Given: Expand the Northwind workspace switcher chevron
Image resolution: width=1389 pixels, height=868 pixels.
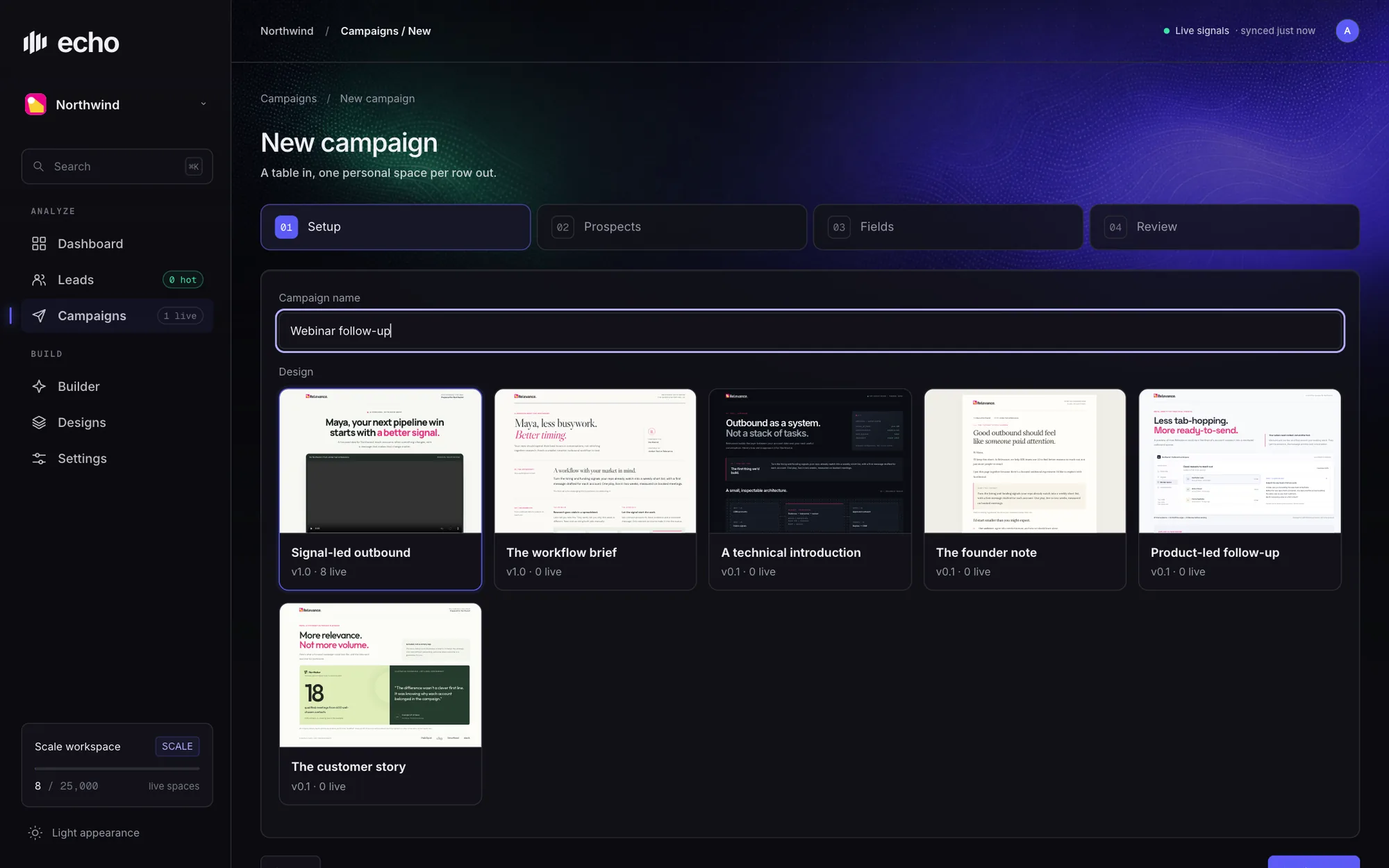Looking at the screenshot, I should 203,104.
